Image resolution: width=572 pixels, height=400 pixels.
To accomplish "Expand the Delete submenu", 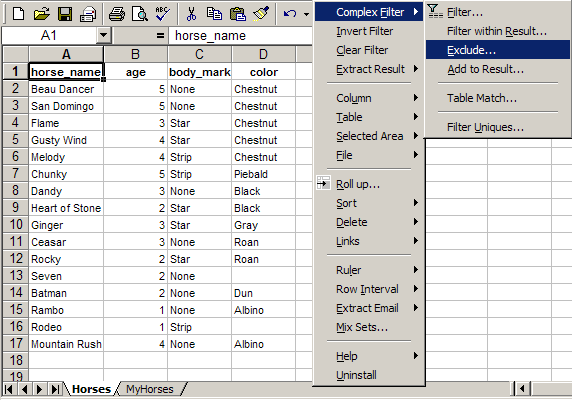I will click(x=369, y=222).
